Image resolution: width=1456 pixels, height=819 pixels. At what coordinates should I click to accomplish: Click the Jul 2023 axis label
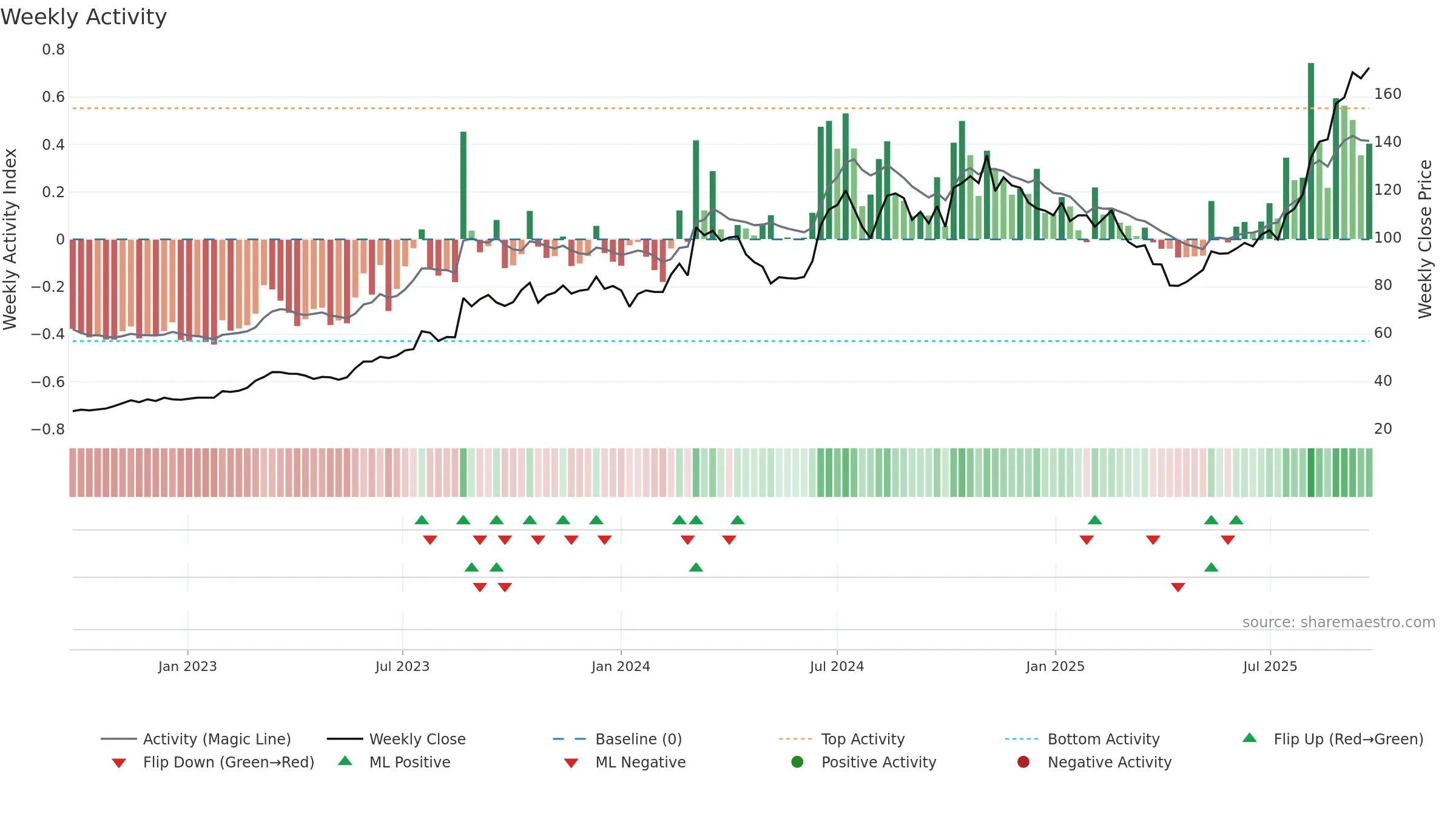(x=402, y=667)
